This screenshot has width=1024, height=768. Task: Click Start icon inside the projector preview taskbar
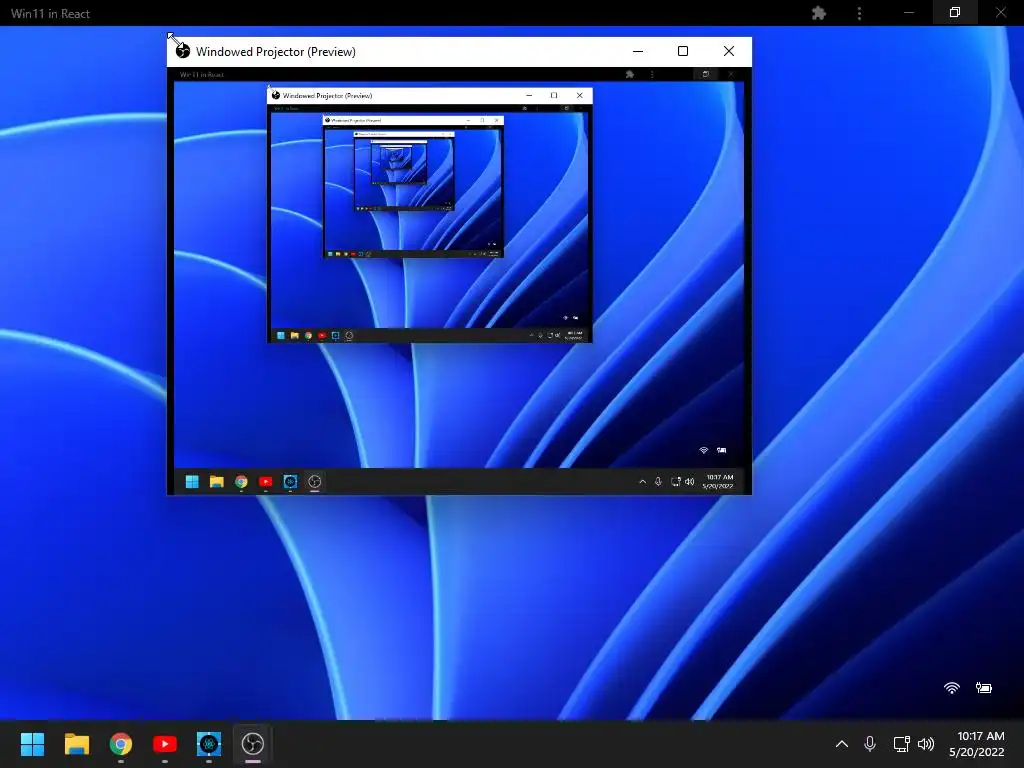tap(192, 482)
